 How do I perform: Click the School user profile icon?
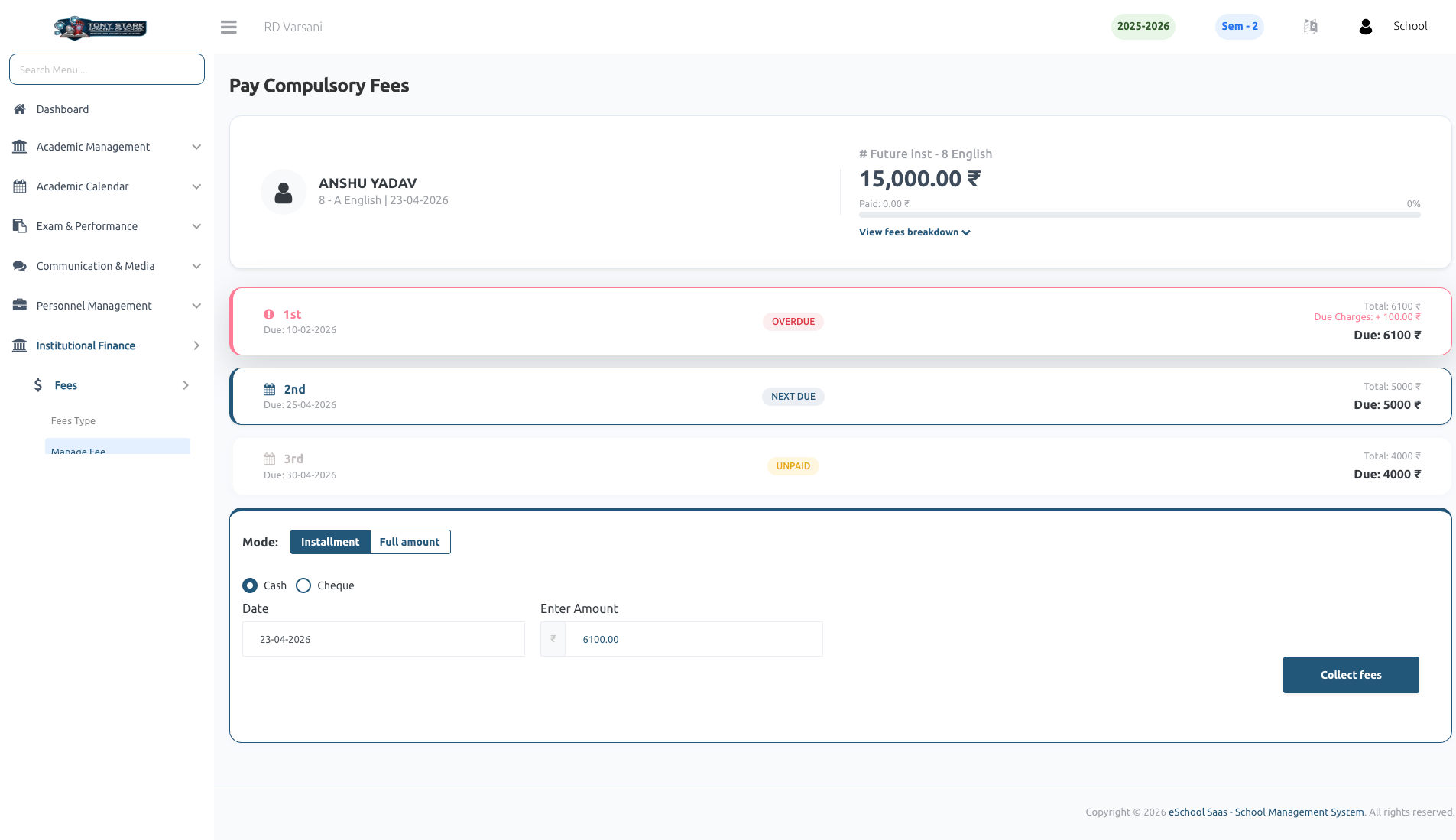click(x=1366, y=27)
